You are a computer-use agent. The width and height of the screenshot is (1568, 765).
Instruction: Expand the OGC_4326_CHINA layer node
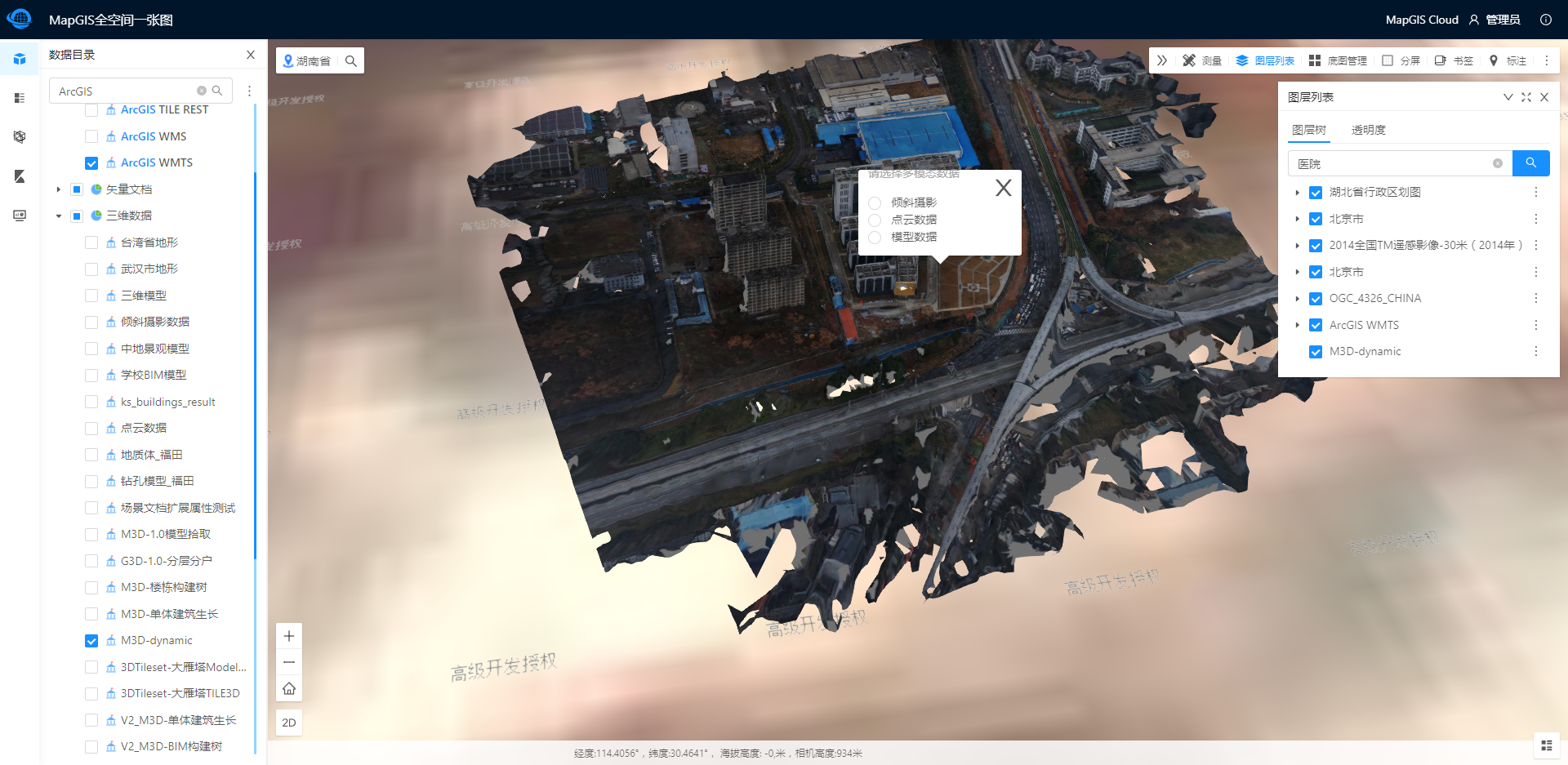tap(1297, 299)
